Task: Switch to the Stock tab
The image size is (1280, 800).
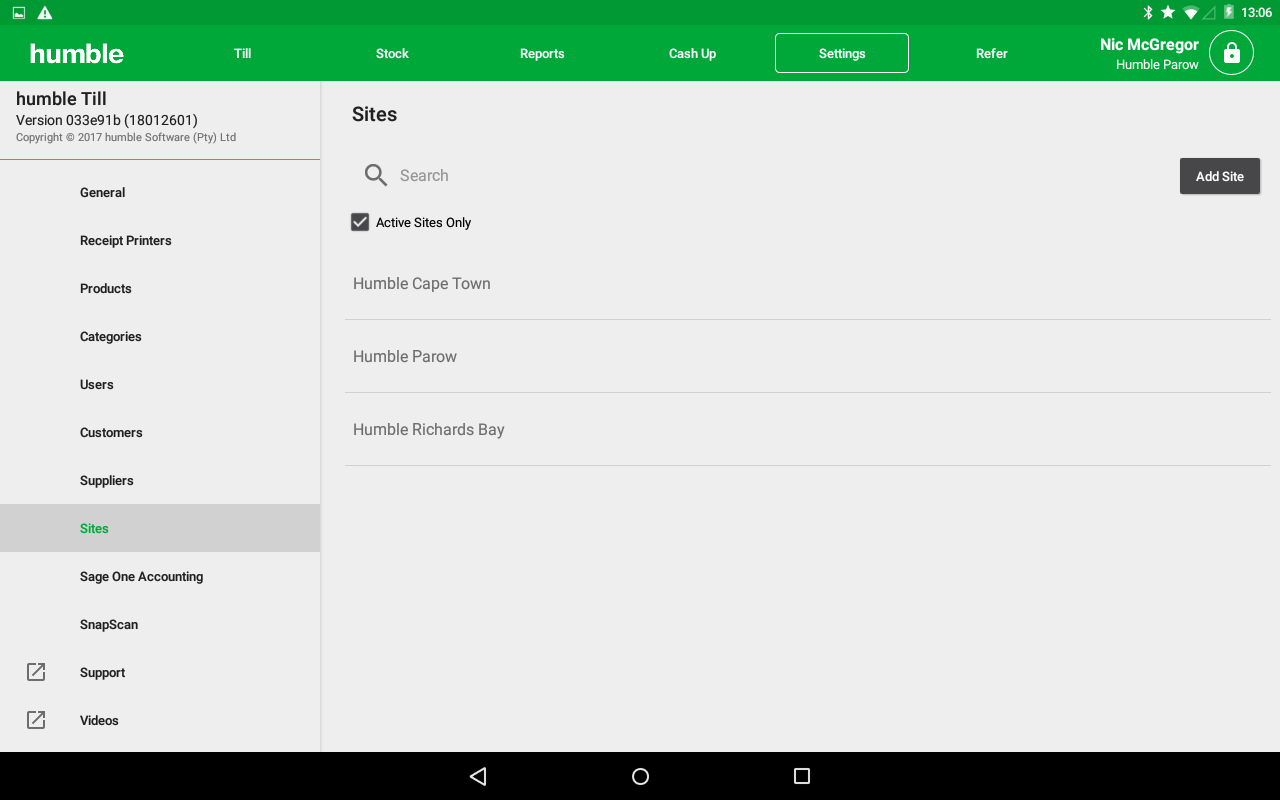Action: pos(392,53)
